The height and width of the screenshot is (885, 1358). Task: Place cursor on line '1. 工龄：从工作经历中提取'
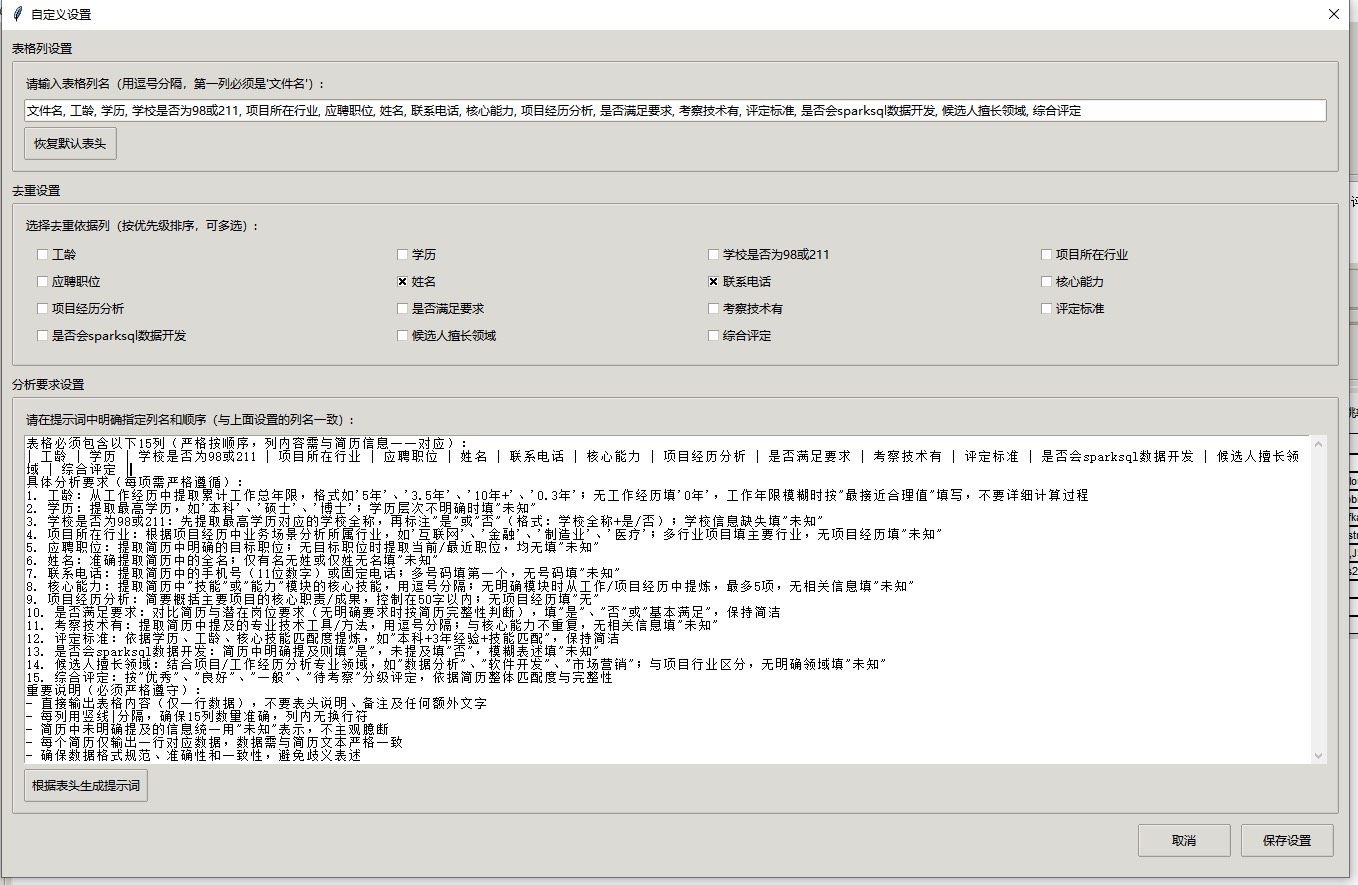558,495
